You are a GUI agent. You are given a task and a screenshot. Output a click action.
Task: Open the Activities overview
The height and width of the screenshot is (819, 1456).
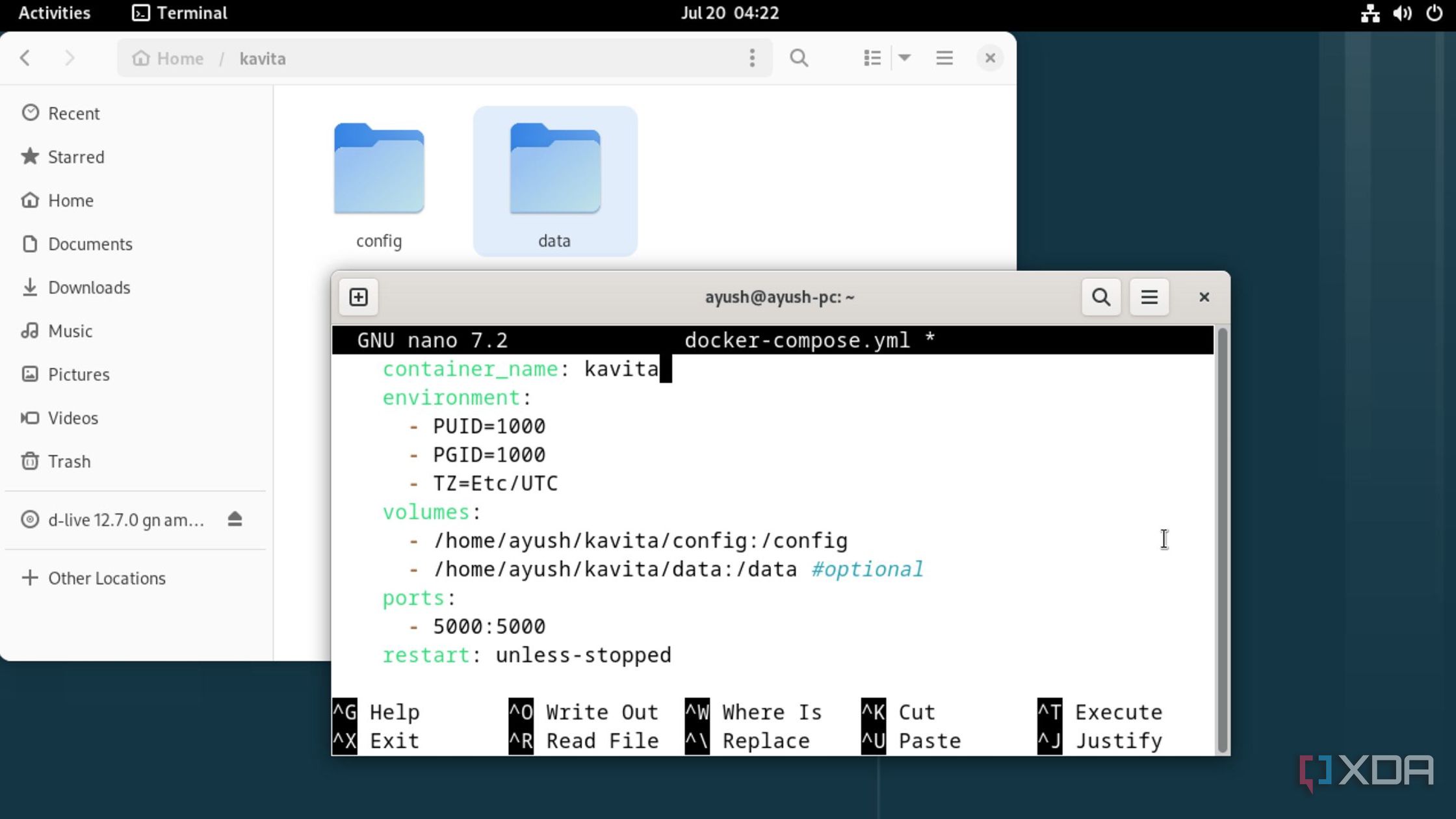(55, 13)
